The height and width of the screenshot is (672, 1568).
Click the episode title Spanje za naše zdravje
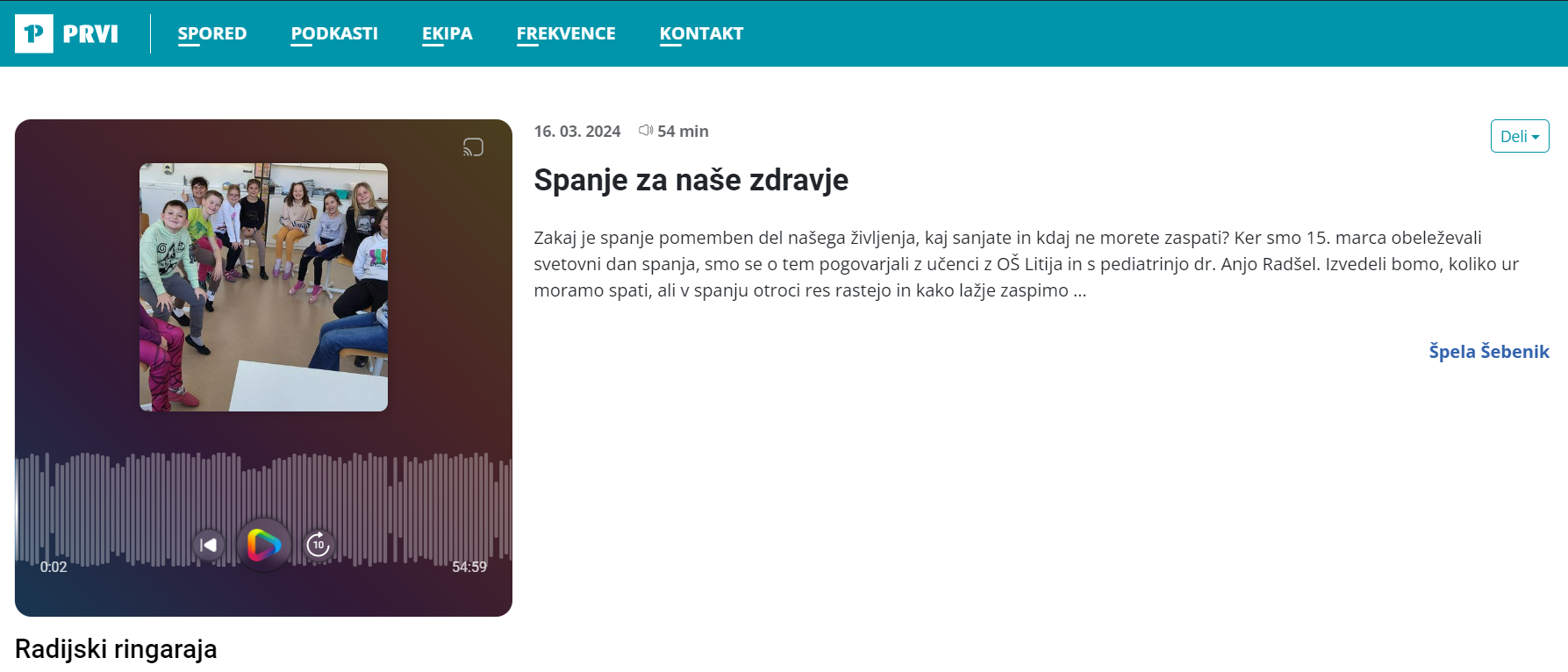(x=691, y=180)
